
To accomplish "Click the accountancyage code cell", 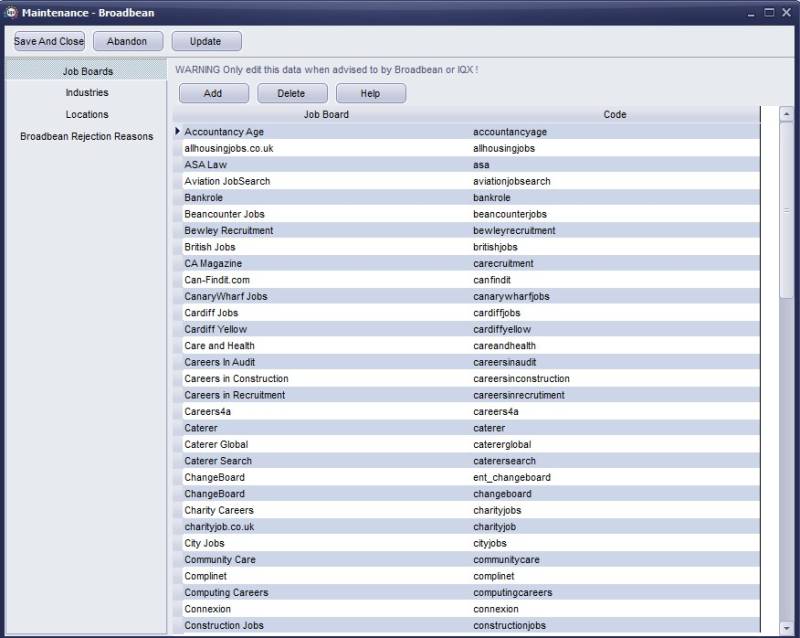I will (615, 132).
